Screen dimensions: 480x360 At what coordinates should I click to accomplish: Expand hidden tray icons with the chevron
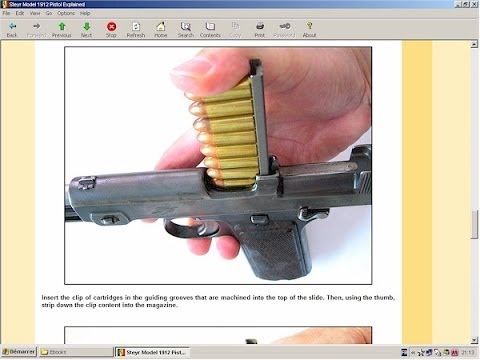click(x=413, y=352)
